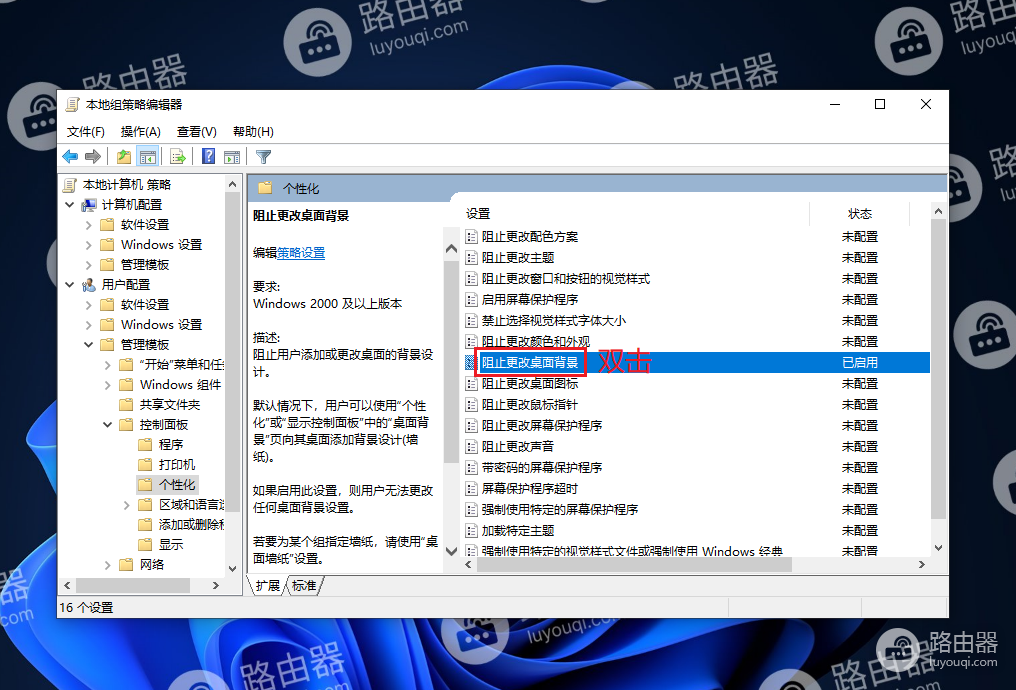Toggle the console tree toolbar icon

pos(148,156)
